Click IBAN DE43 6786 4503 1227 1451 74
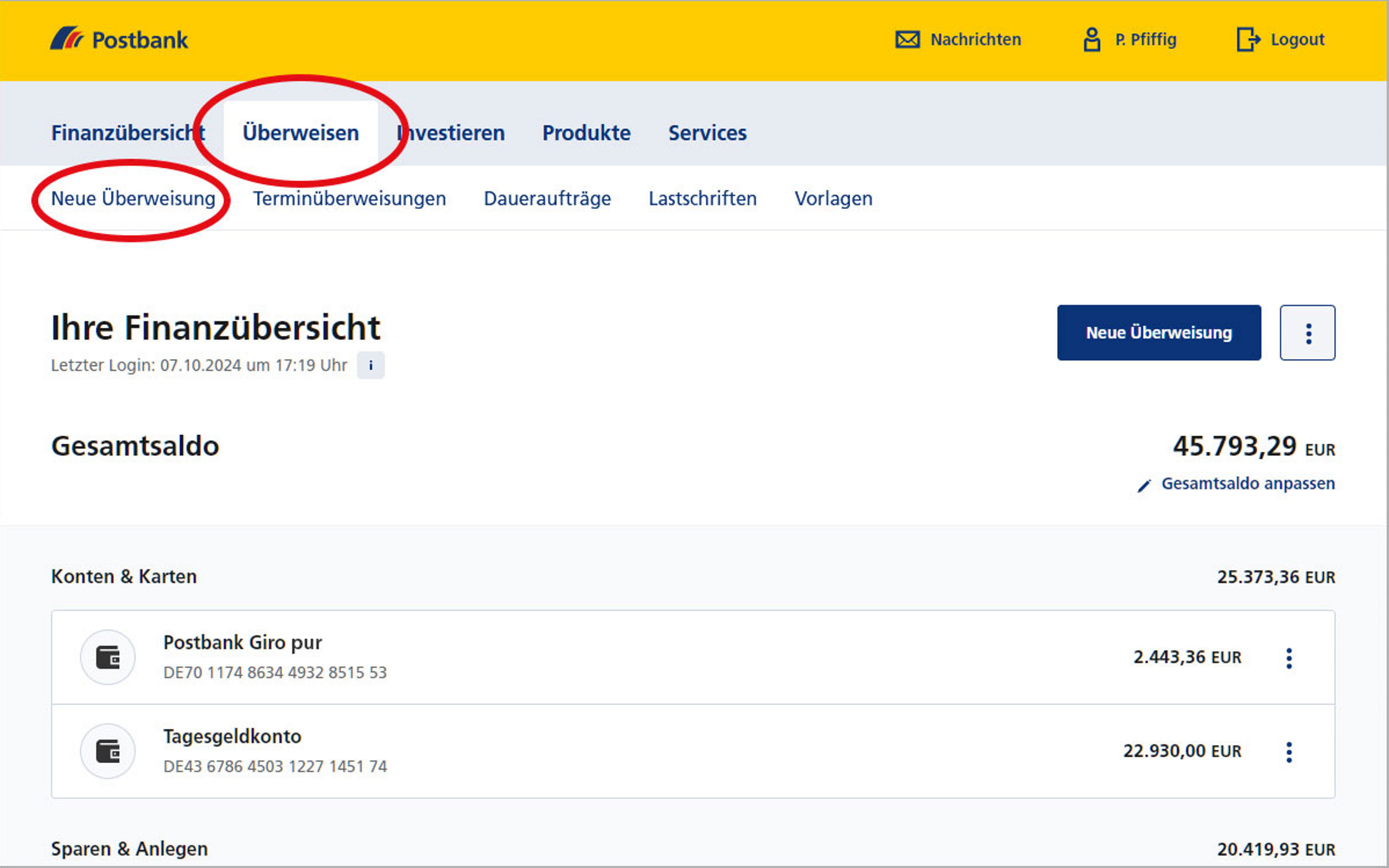Viewport: 1389px width, 868px height. tap(275, 767)
